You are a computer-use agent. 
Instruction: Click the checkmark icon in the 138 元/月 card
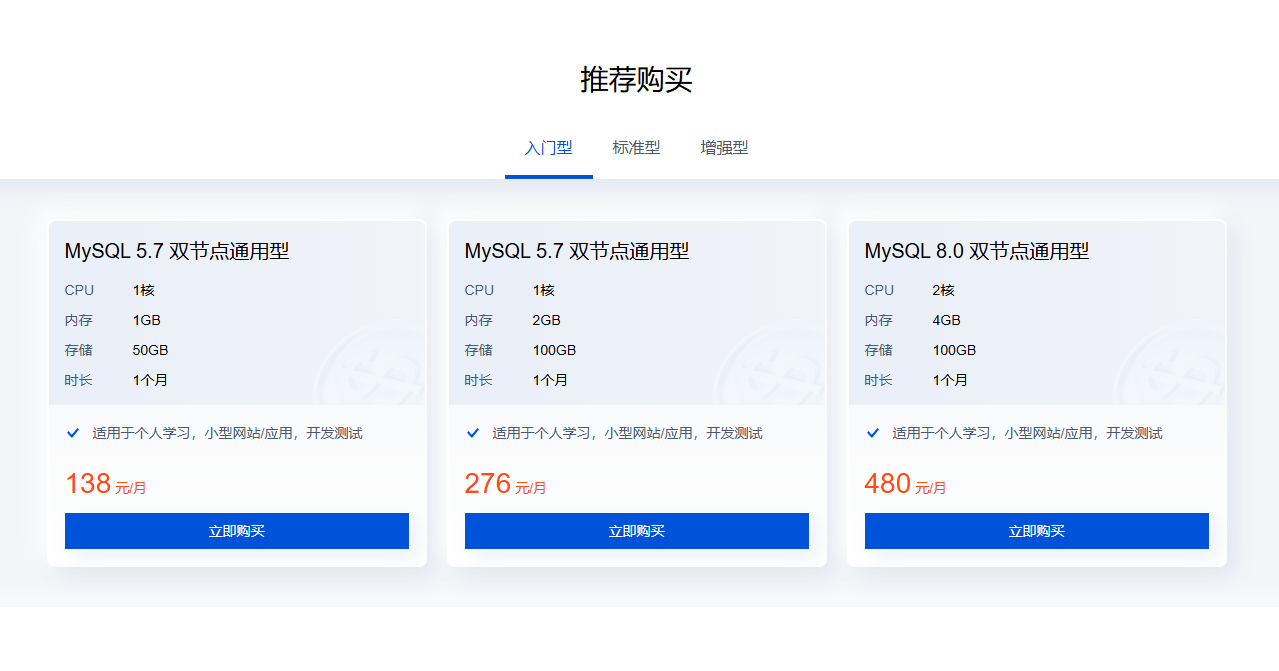pyautogui.click(x=73, y=433)
